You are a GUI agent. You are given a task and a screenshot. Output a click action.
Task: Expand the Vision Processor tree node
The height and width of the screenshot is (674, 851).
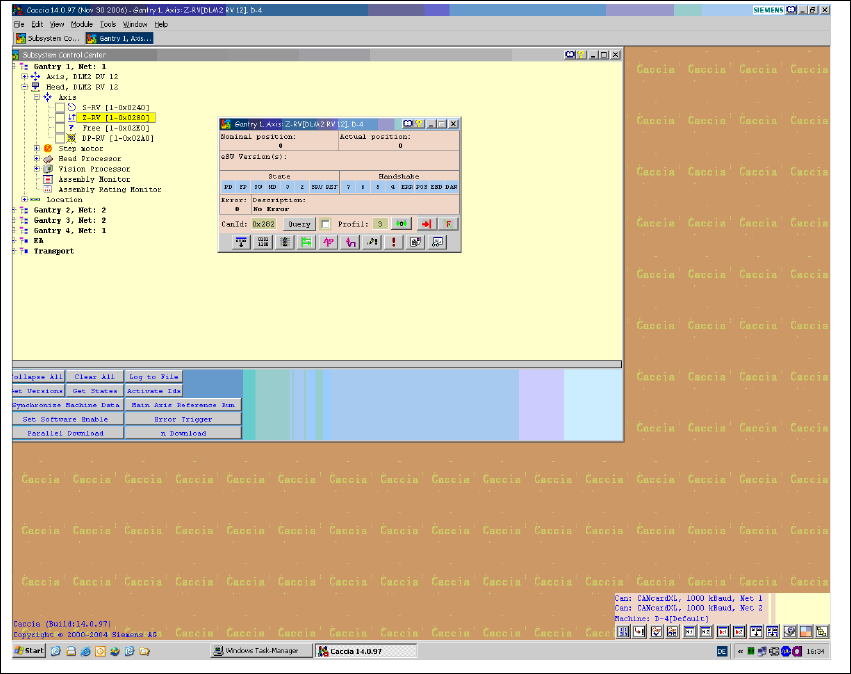pyautogui.click(x=36, y=169)
